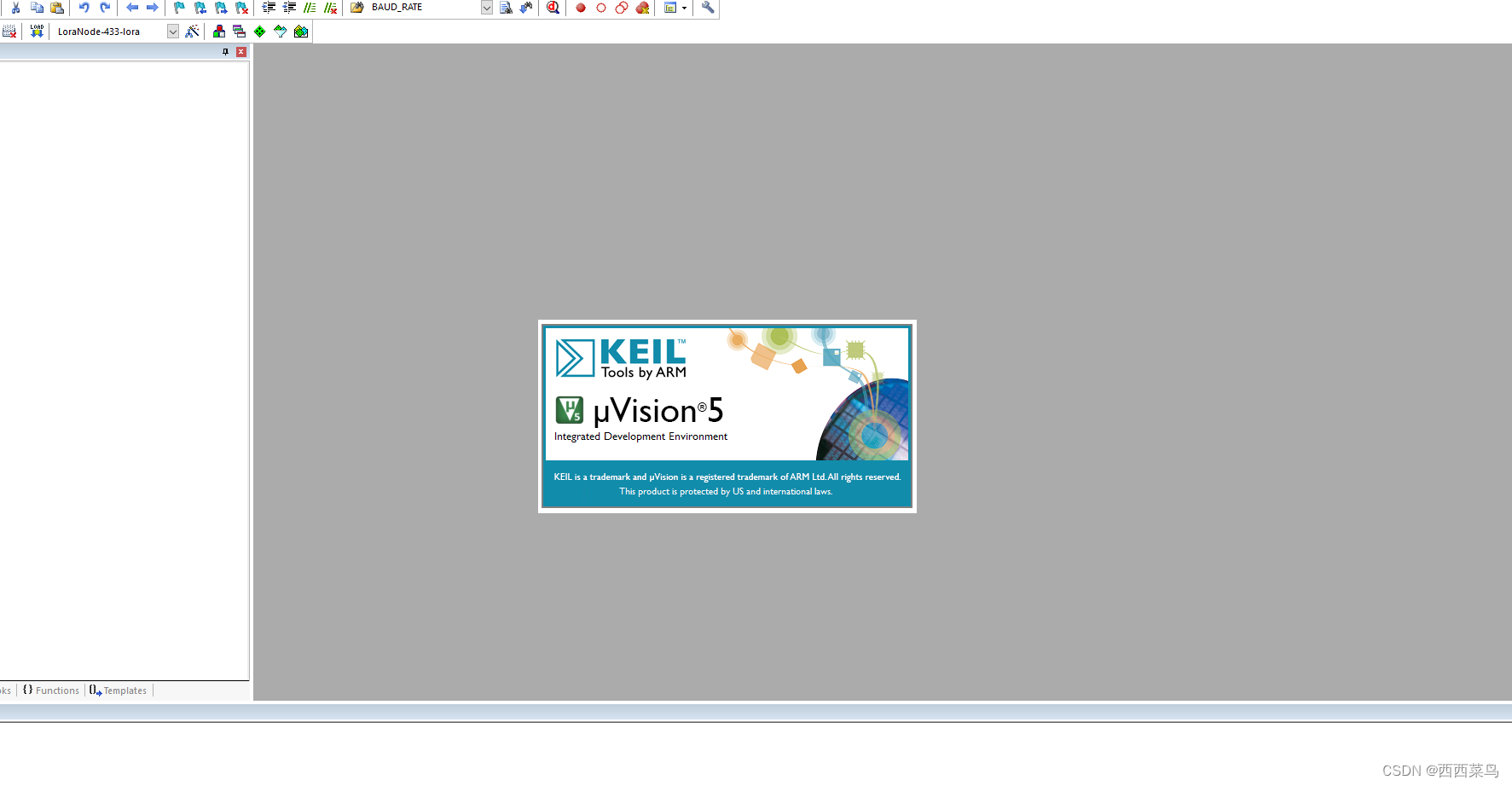The image size is (1512, 786).
Task: Open Configuration with the wrench icon
Action: [708, 8]
